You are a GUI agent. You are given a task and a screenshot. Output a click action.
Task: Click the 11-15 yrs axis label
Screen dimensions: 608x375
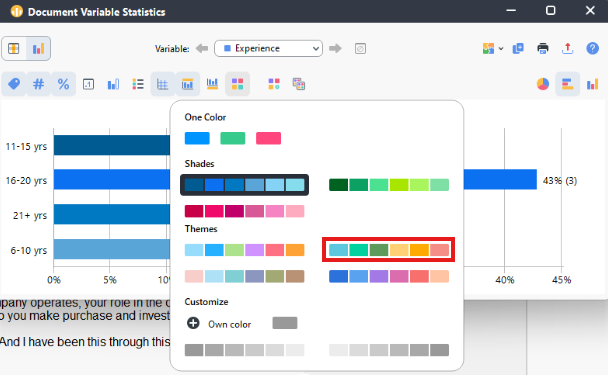26,147
